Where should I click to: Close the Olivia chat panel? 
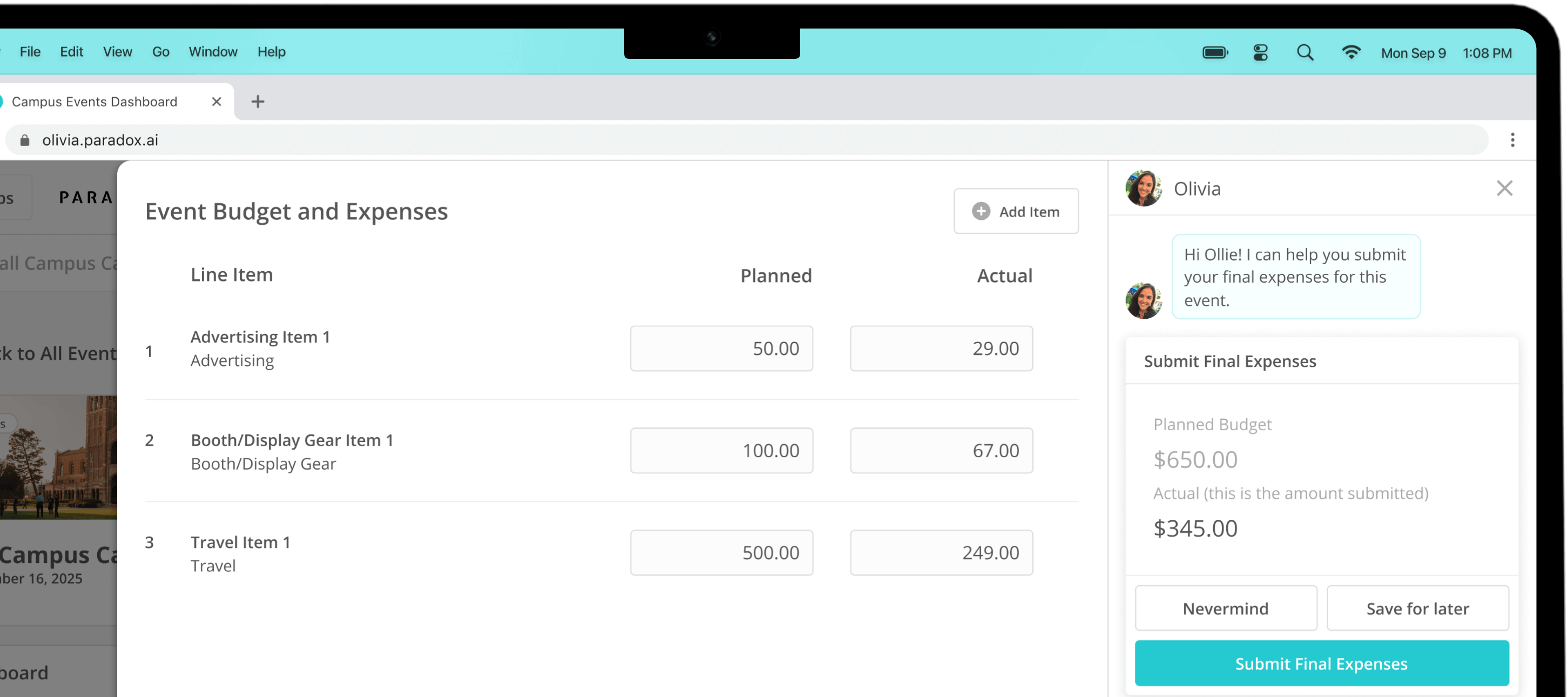point(1504,188)
